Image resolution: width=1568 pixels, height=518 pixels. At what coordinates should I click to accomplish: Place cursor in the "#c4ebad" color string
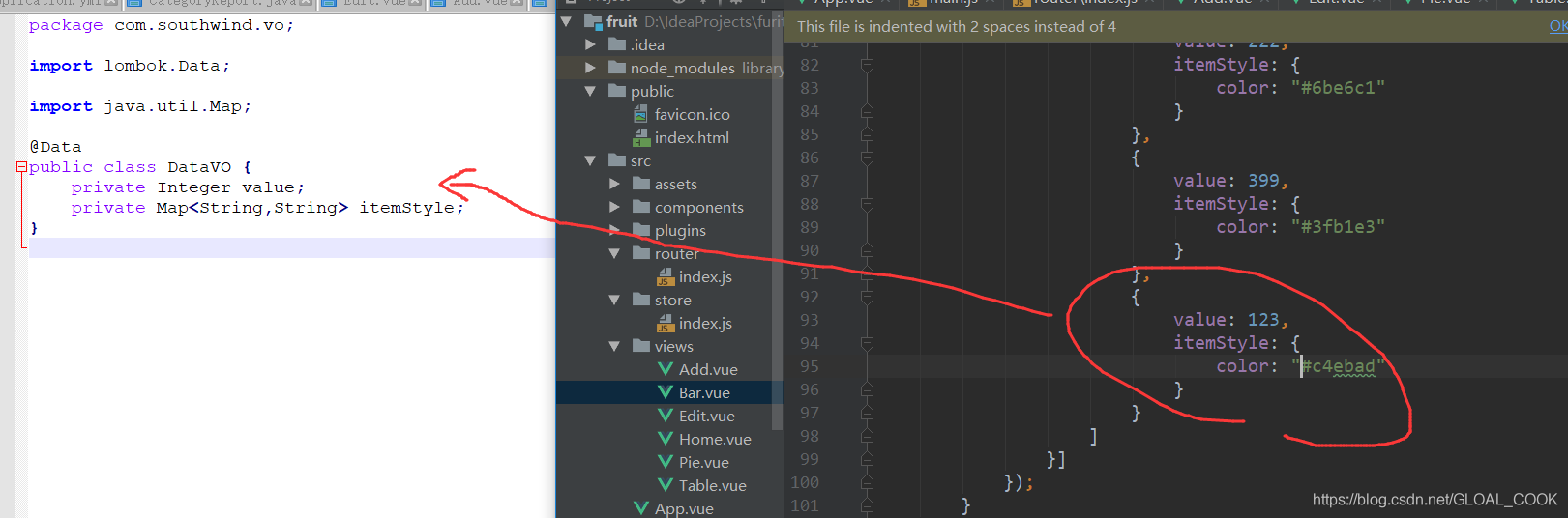pyautogui.click(x=1338, y=365)
